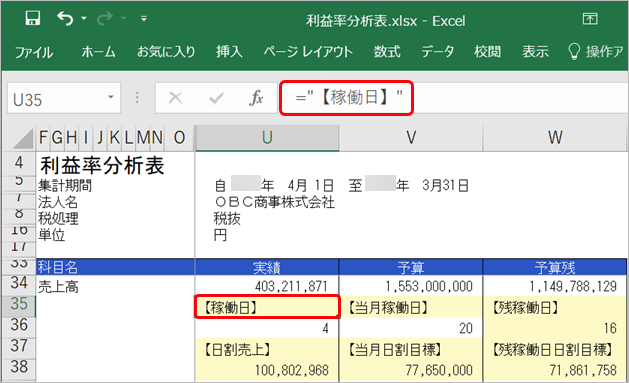Click the 予算 header cell

tap(411, 267)
